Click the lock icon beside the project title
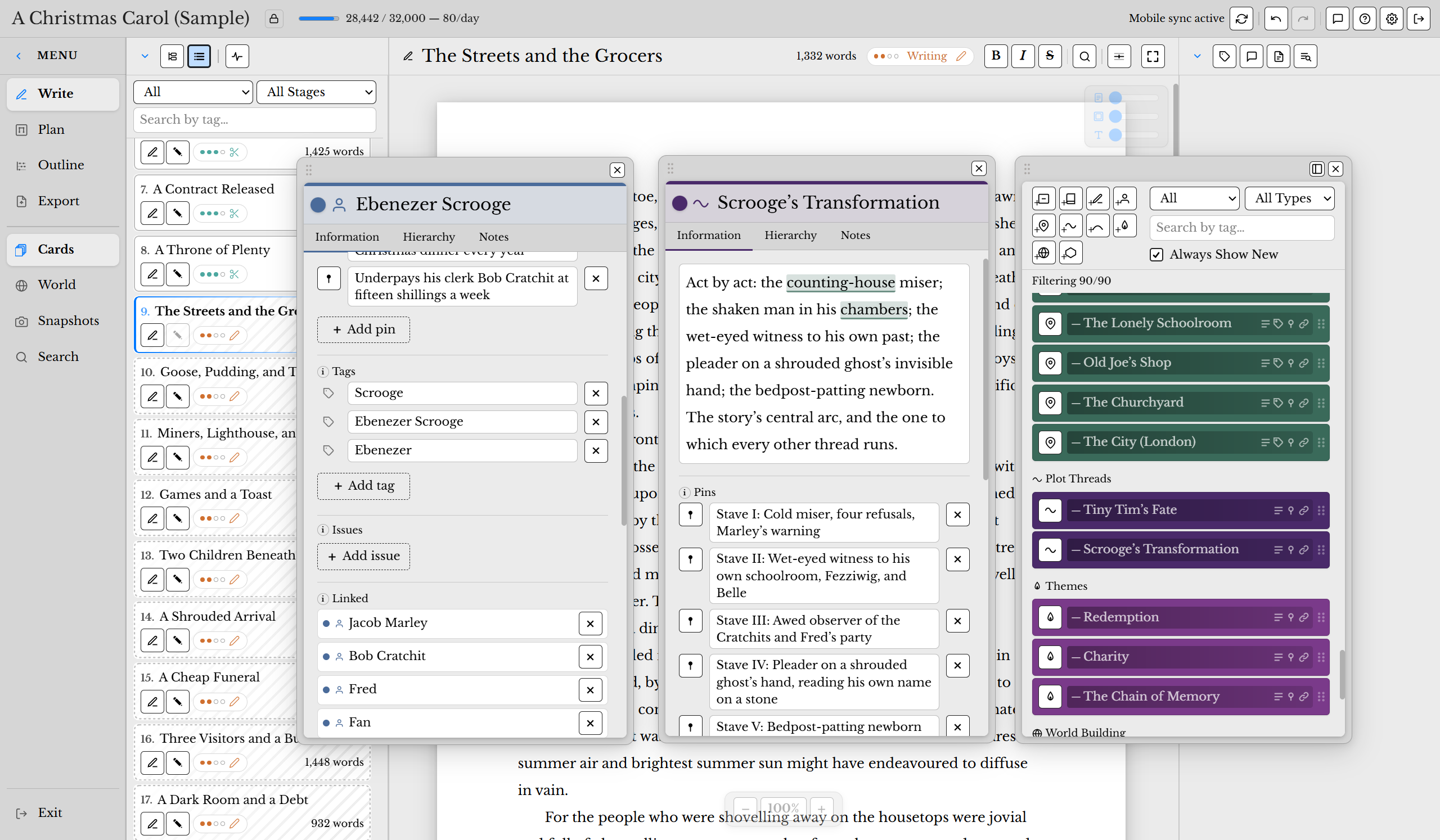The height and width of the screenshot is (840, 1440). pyautogui.click(x=274, y=19)
